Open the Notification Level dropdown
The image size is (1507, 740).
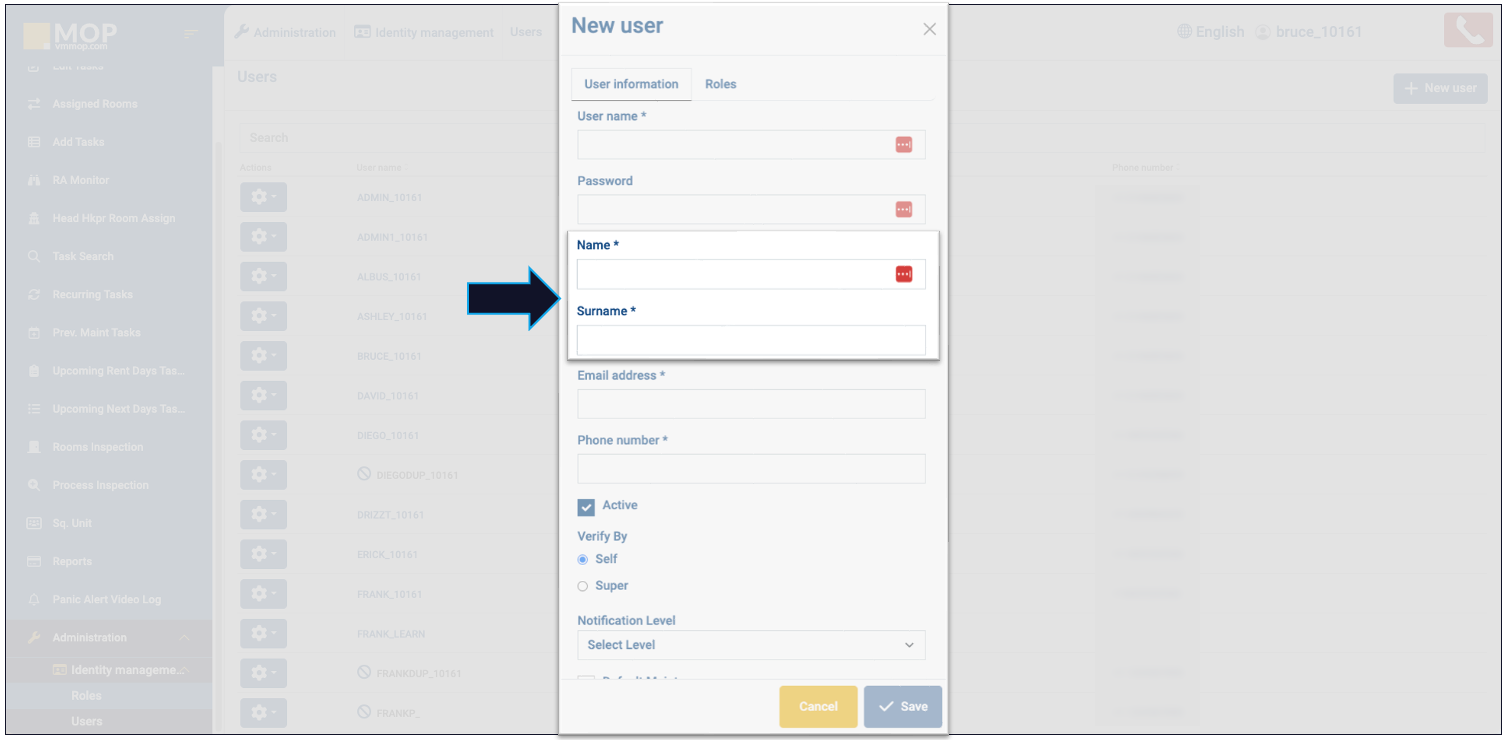751,645
